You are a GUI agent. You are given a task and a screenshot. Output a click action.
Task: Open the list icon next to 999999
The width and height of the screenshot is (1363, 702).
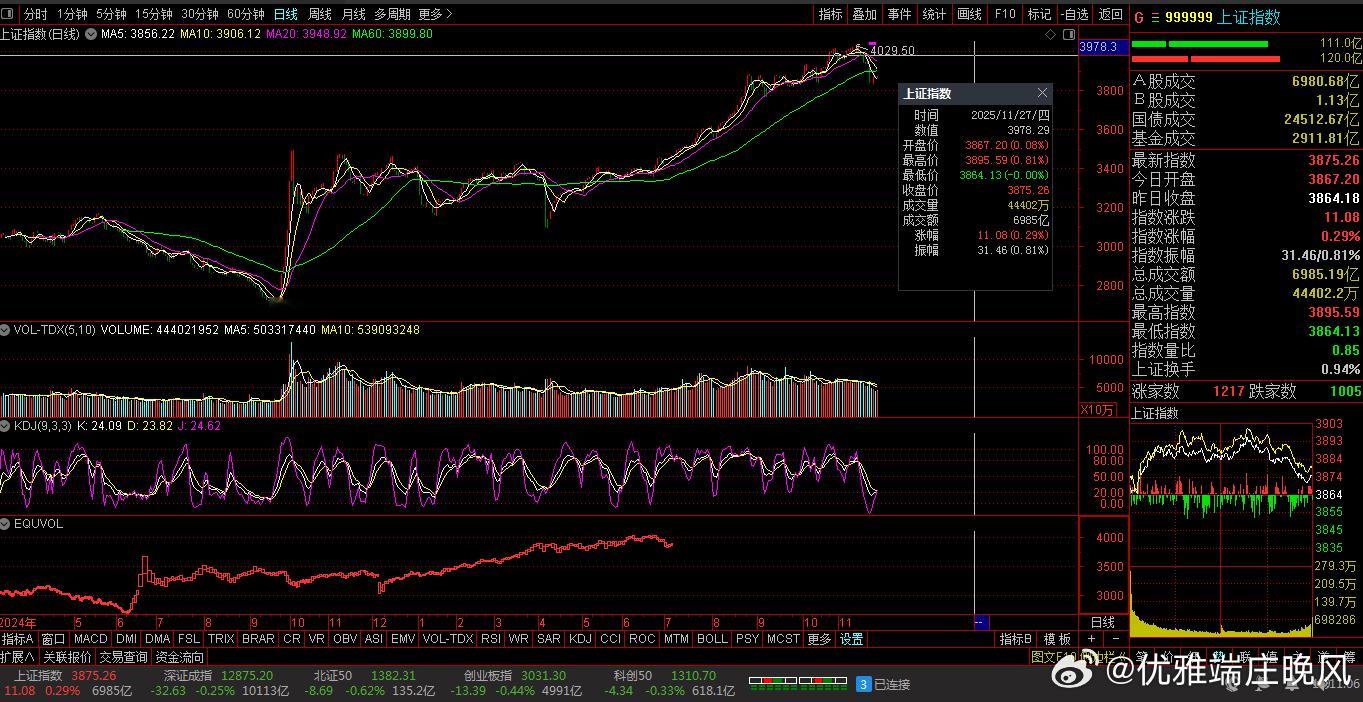1155,17
